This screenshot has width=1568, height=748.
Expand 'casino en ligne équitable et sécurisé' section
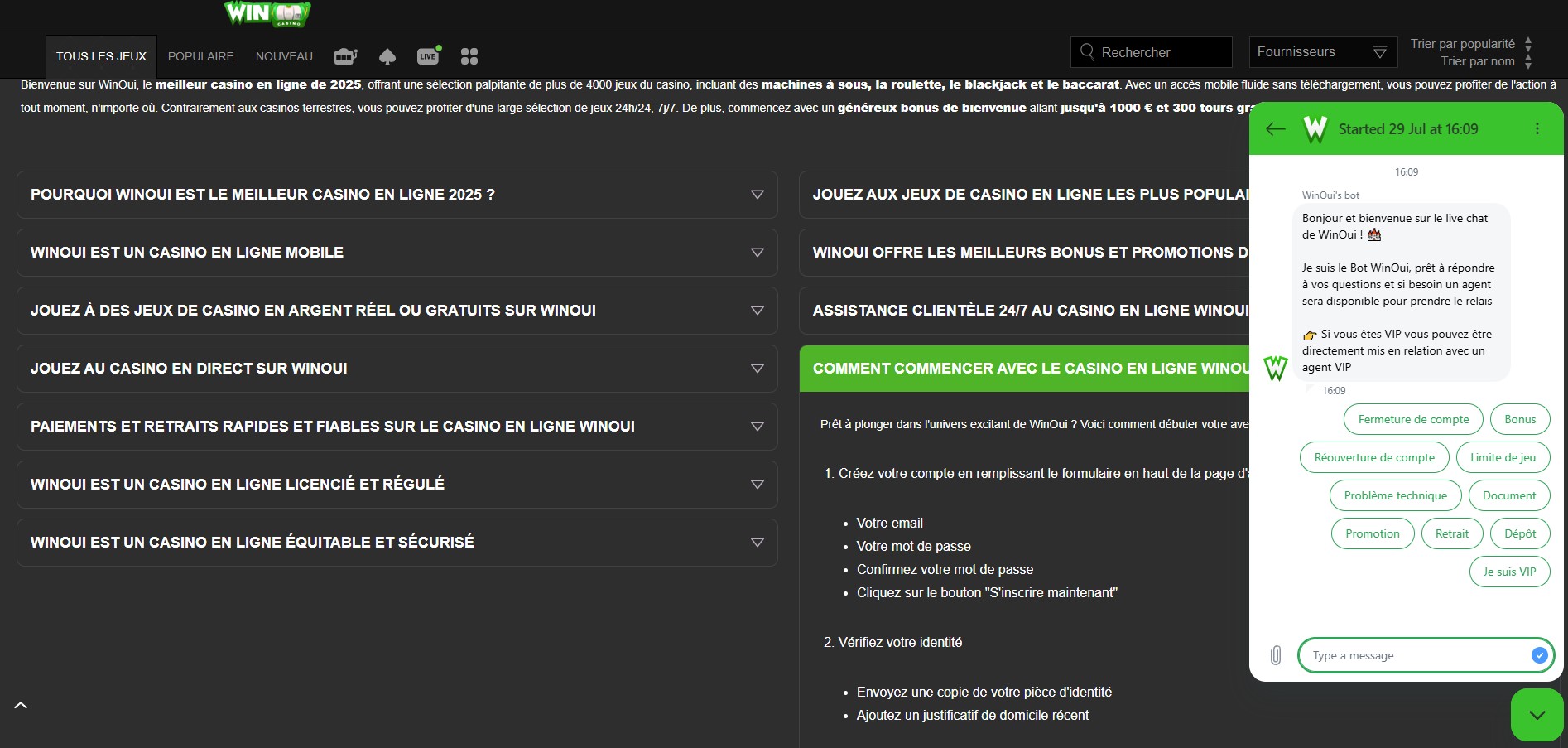point(397,543)
